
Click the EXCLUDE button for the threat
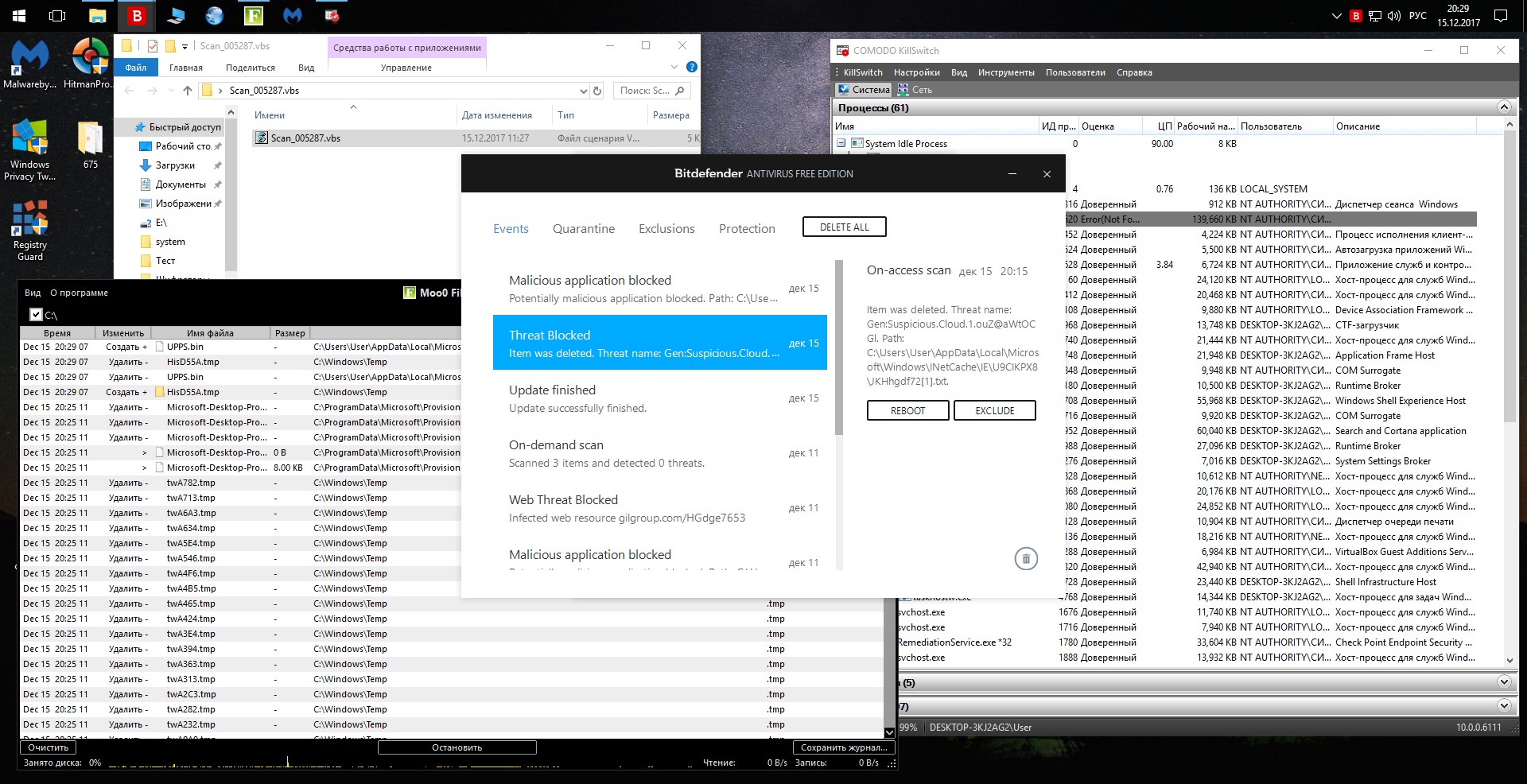tap(994, 410)
